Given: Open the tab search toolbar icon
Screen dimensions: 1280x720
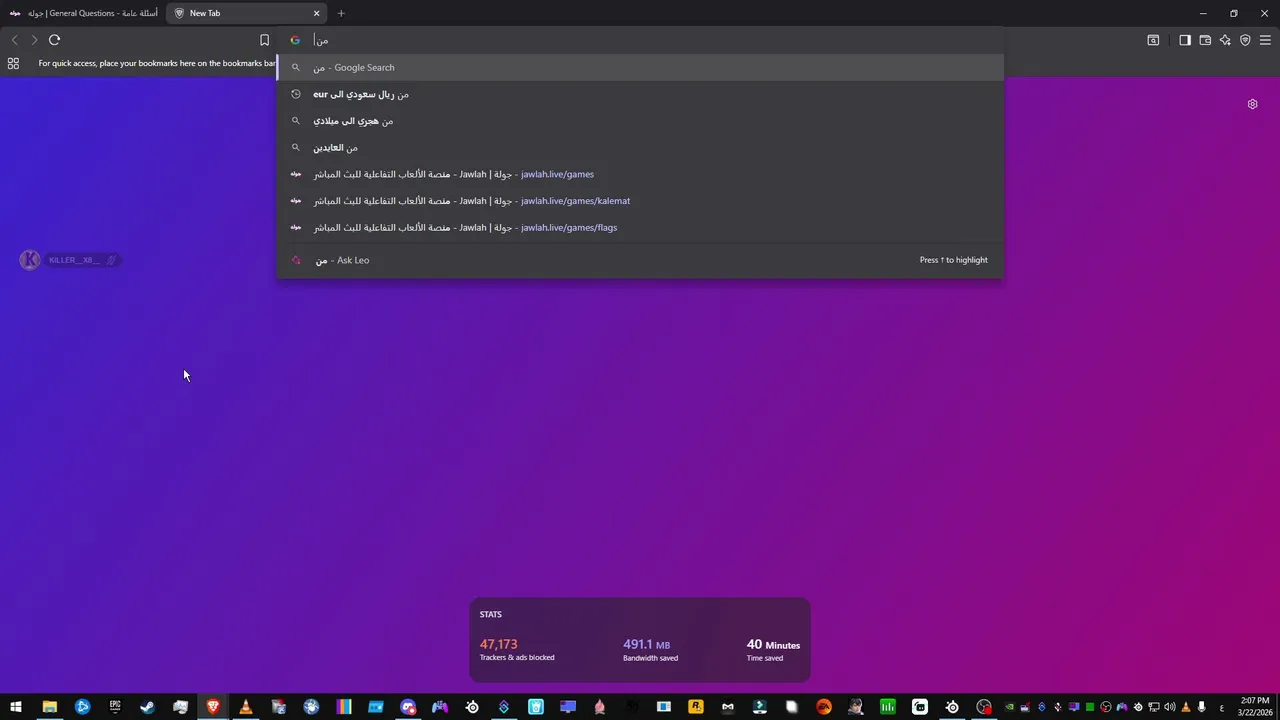Looking at the screenshot, I should point(1153,40).
